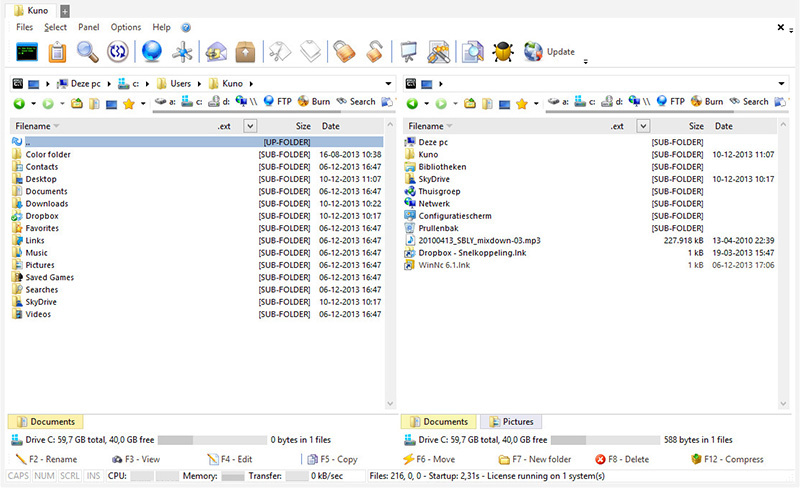Viewport: 800px width, 488px height.
Task: Open left panel extension filter dropdown
Action: tap(250, 126)
